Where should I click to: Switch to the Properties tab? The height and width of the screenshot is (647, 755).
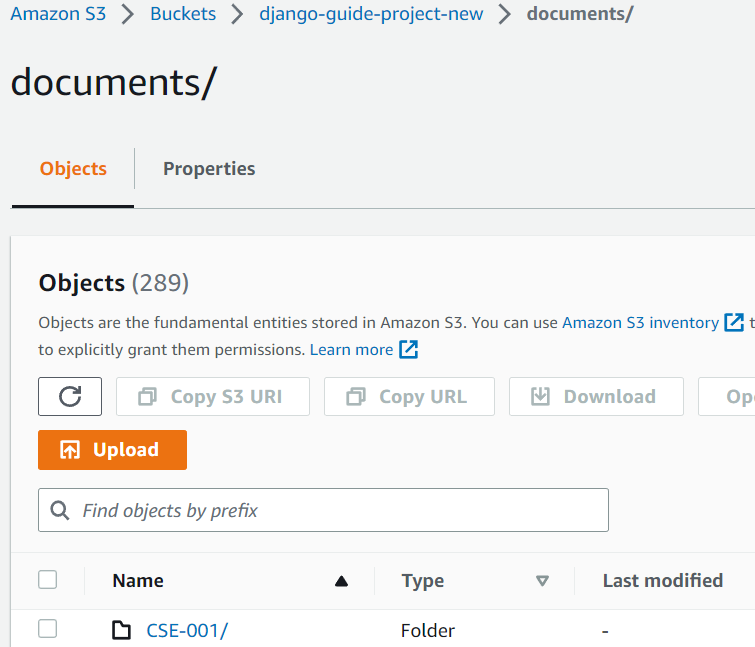209,168
